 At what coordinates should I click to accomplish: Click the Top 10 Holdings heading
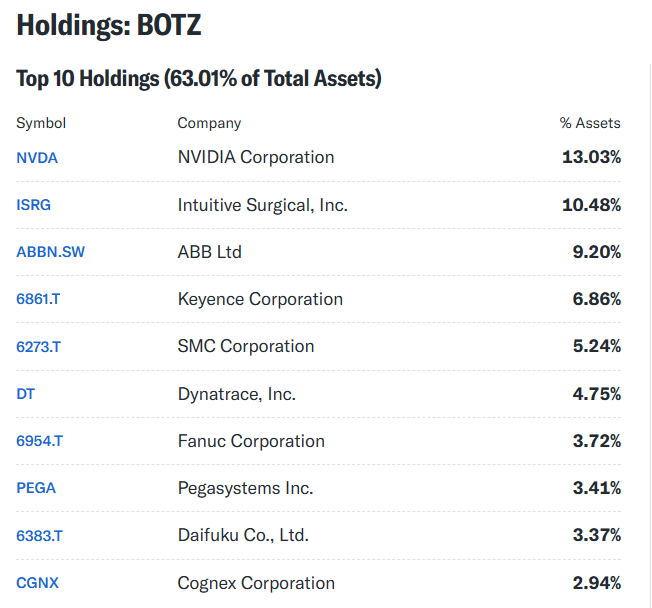point(199,79)
